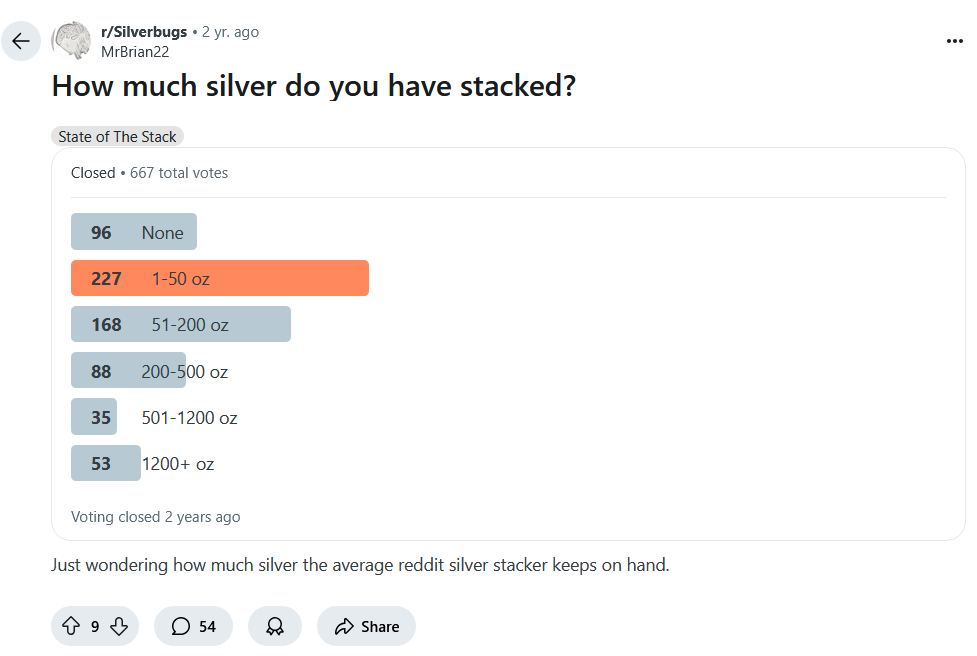Viewport: 977px width, 656px height.
Task: Click the back arrow button
Action: click(x=21, y=41)
